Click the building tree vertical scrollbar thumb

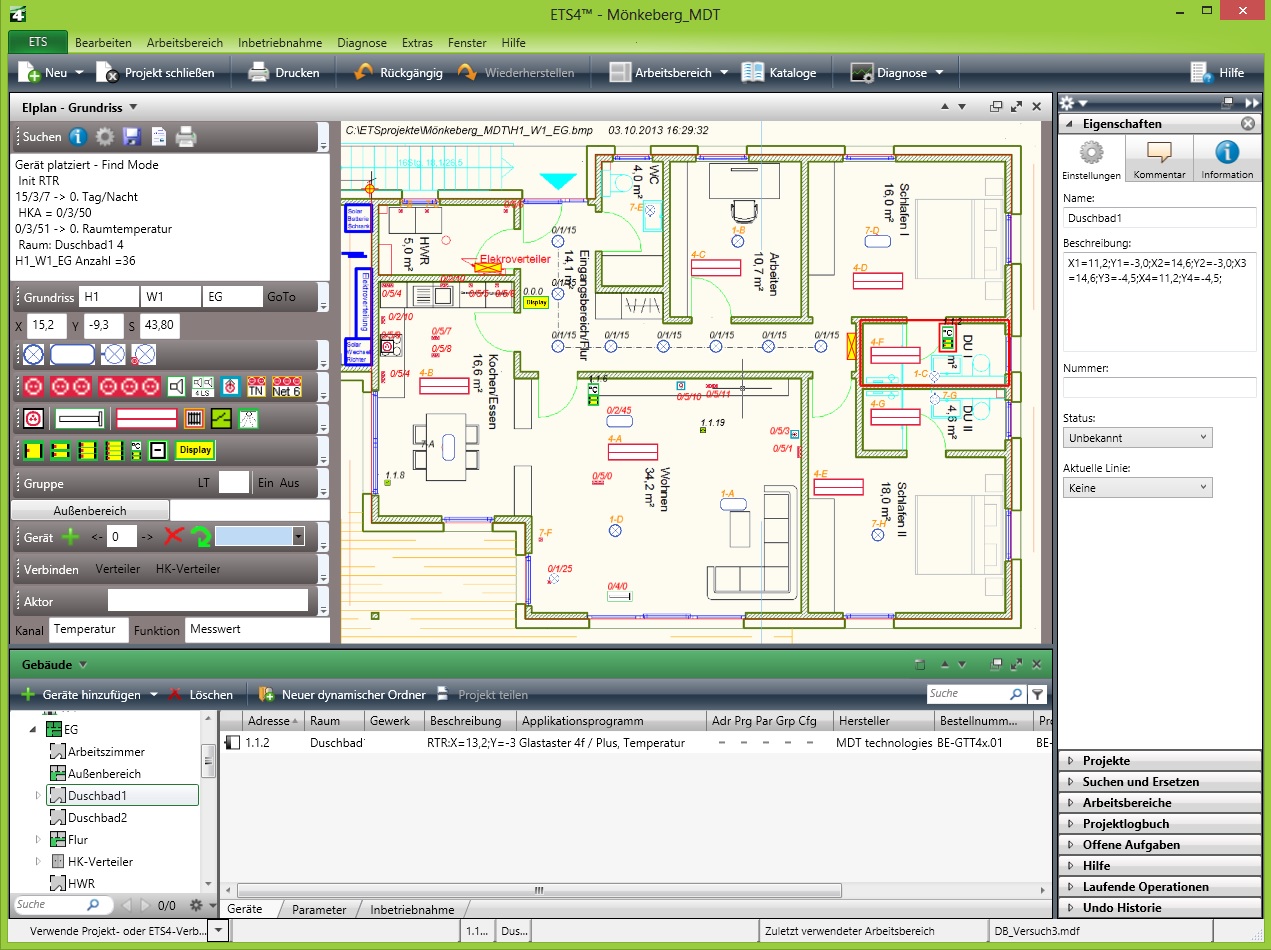207,760
